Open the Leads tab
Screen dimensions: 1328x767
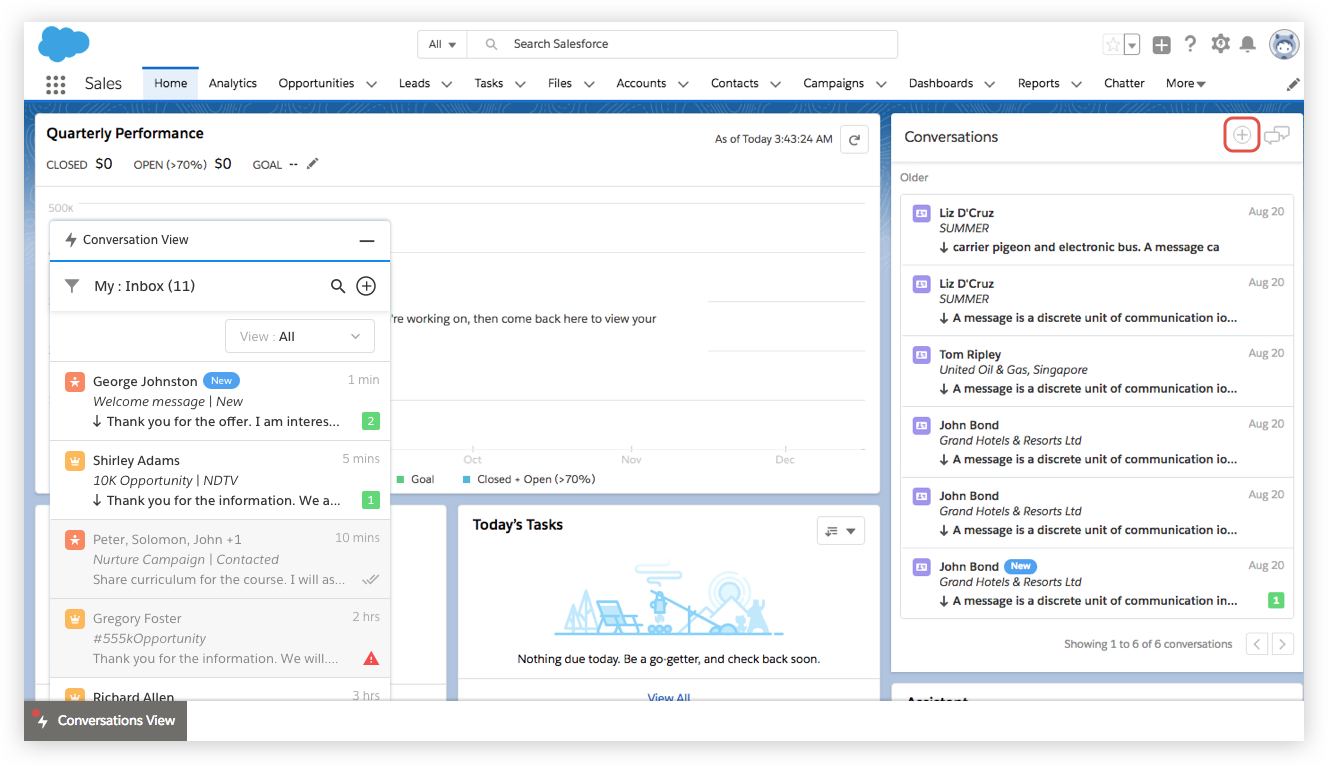click(x=414, y=84)
